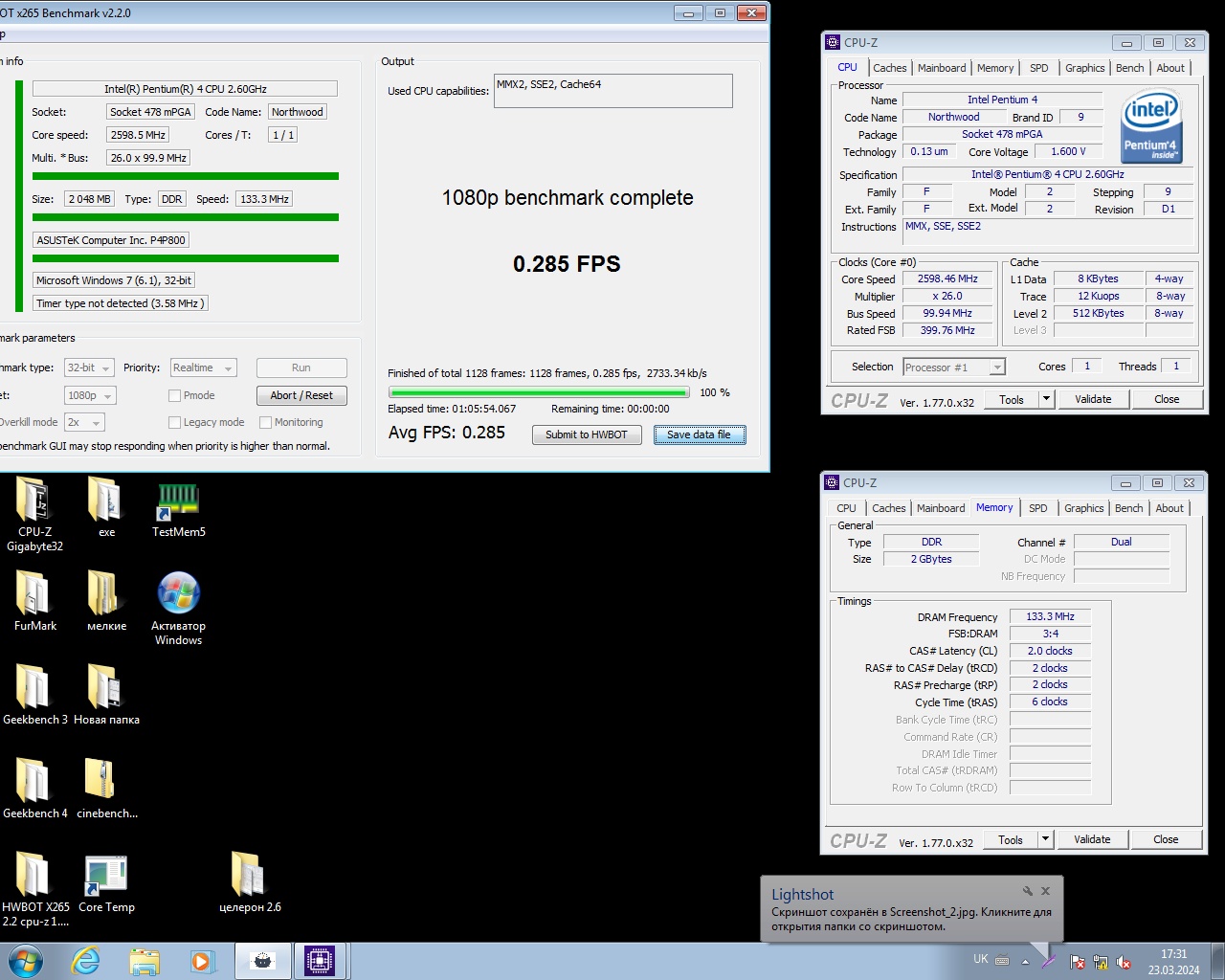Switch to the HWBOT x265 taskbar button
1225x980 pixels.
tap(262, 961)
